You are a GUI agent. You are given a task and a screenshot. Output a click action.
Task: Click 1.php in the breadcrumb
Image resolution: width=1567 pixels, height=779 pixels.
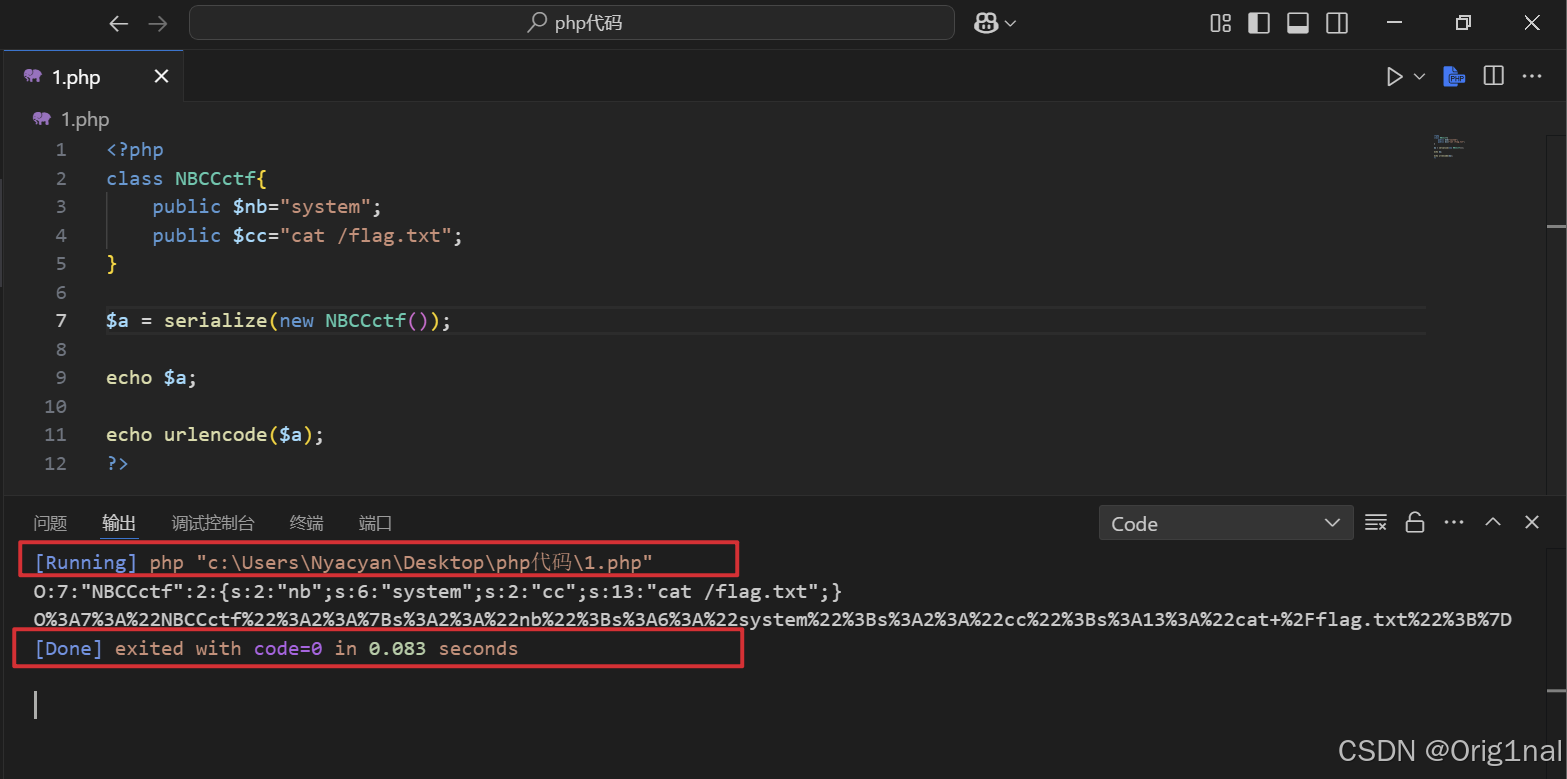pos(85,119)
